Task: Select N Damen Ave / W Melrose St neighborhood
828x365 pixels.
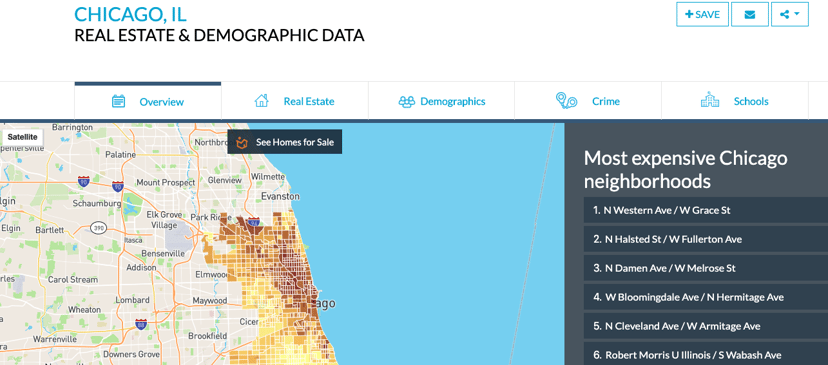Action: pyautogui.click(x=706, y=268)
